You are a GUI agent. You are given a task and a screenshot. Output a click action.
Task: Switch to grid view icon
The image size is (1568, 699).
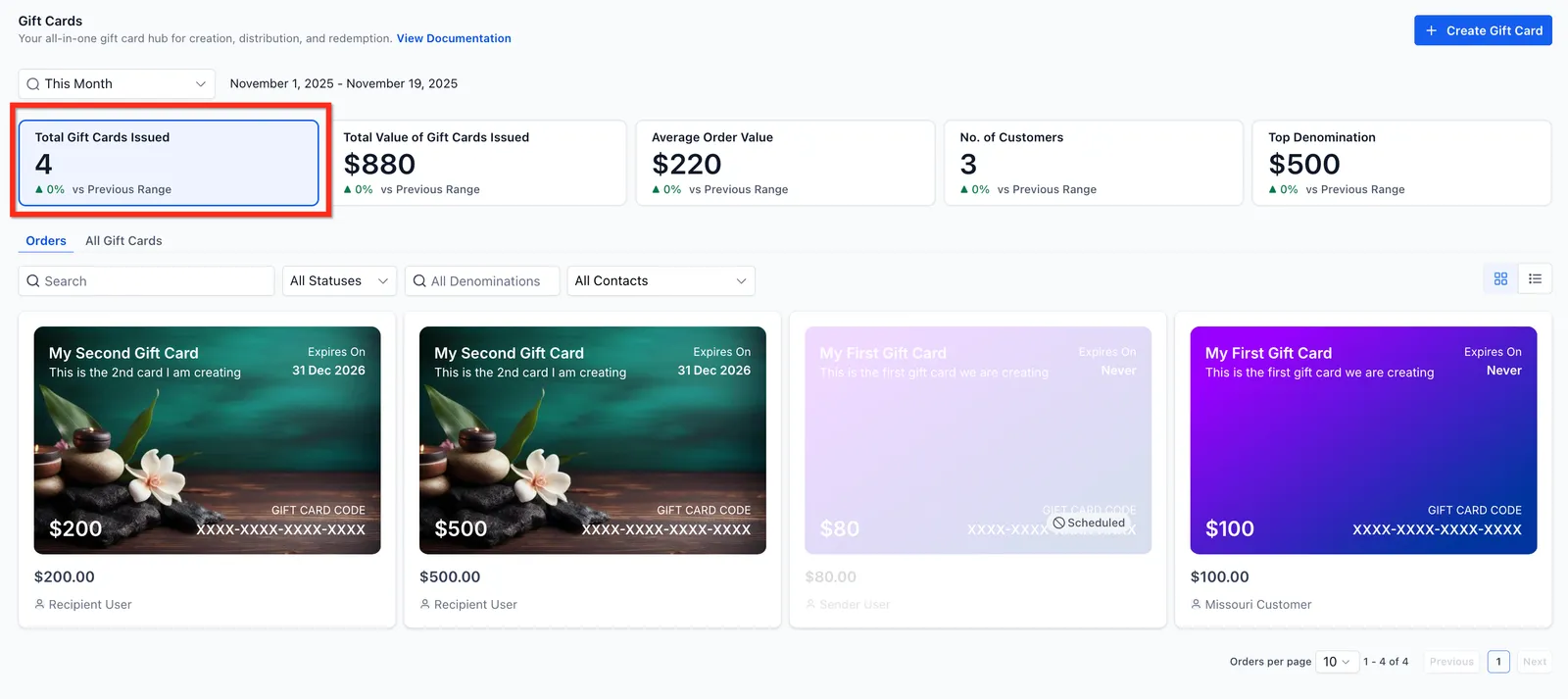(x=1500, y=279)
